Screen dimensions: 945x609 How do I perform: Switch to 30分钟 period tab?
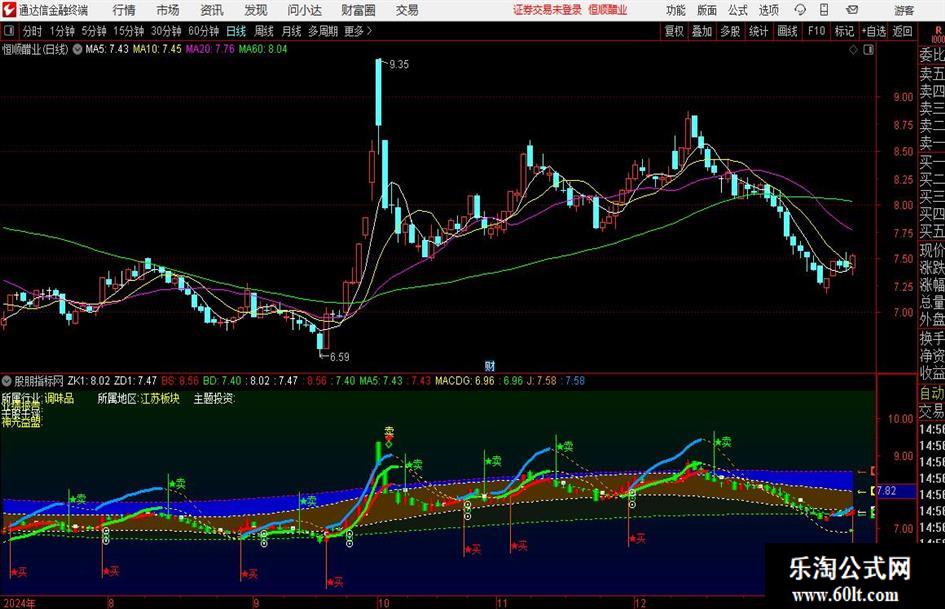166,31
